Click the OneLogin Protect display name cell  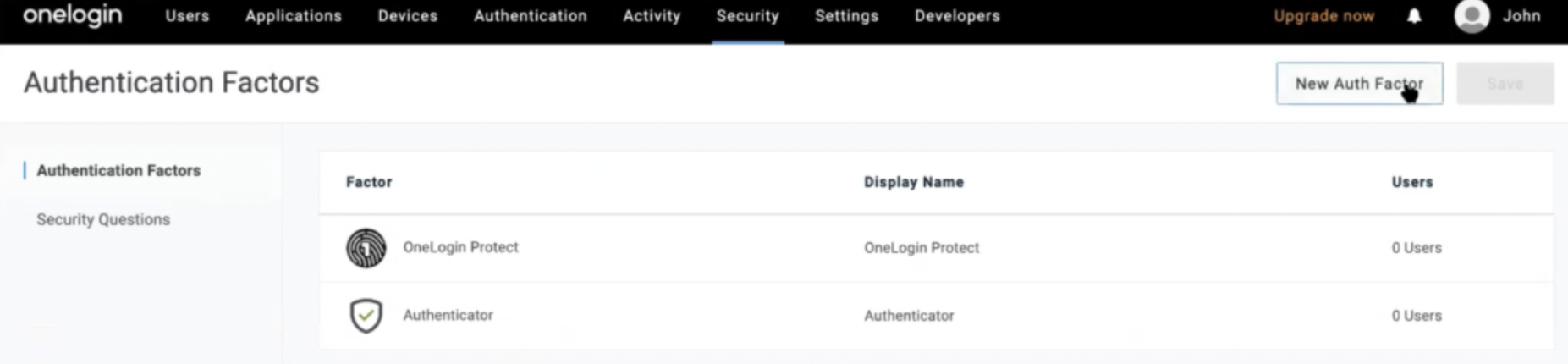pos(922,248)
